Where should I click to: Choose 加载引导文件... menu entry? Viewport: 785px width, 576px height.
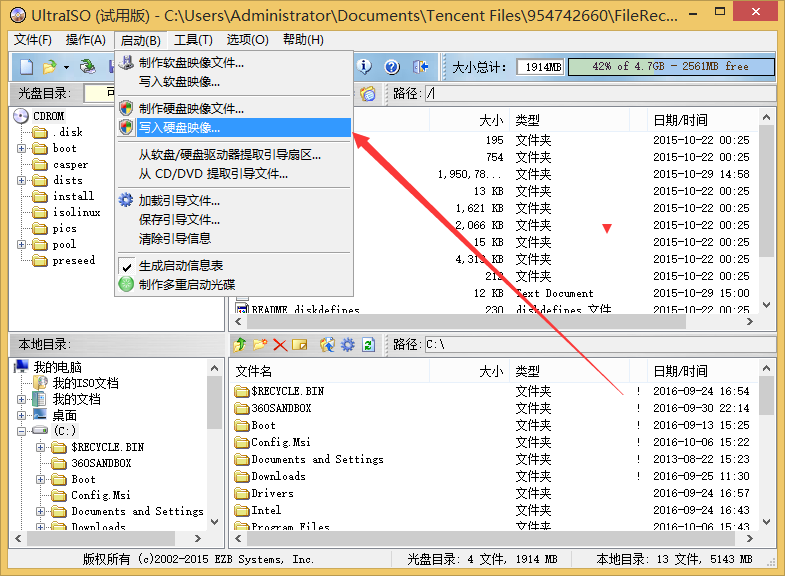tap(180, 200)
